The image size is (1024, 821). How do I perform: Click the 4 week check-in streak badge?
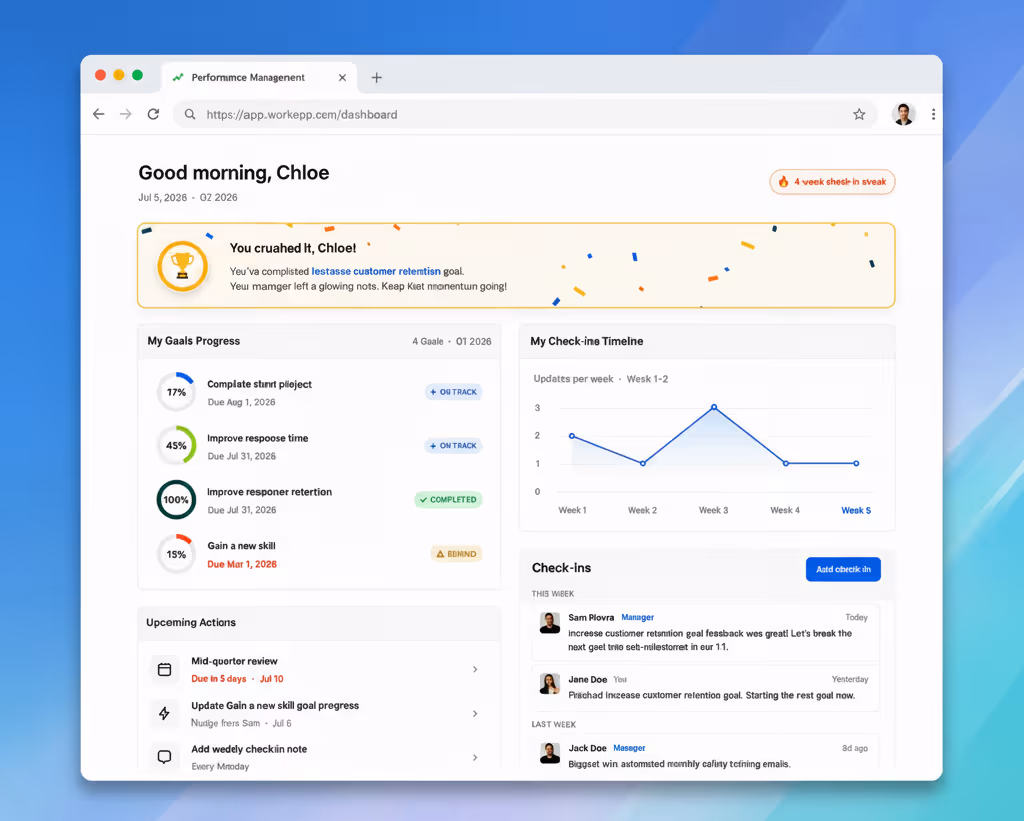(x=832, y=182)
